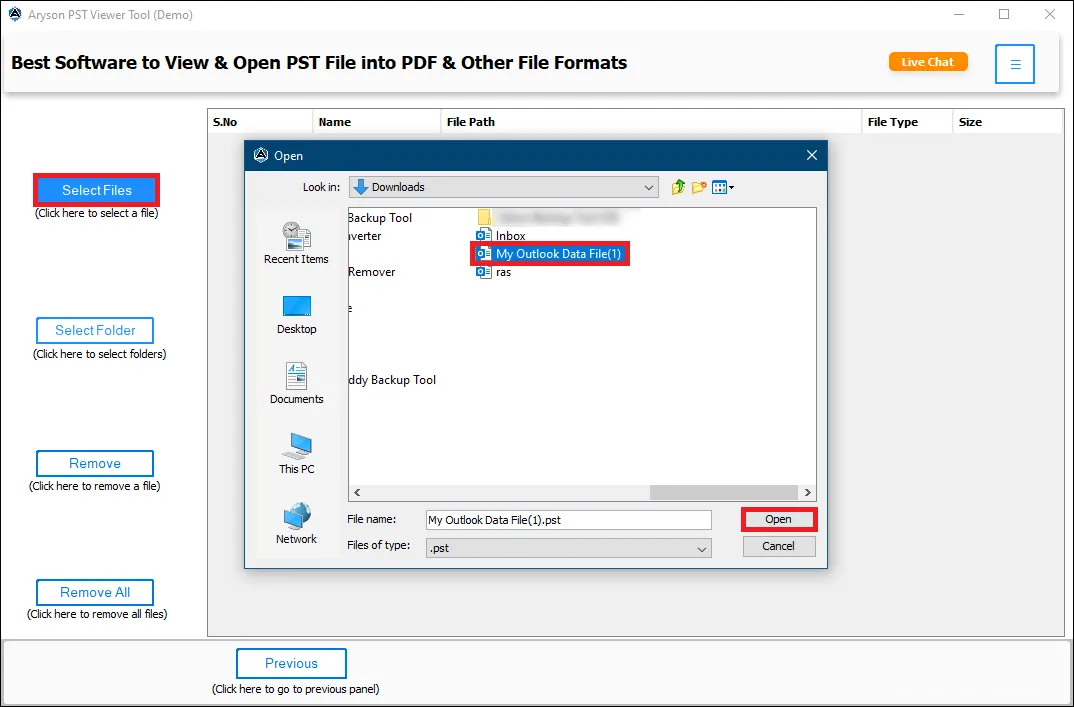Click the Select Folder button

95,330
